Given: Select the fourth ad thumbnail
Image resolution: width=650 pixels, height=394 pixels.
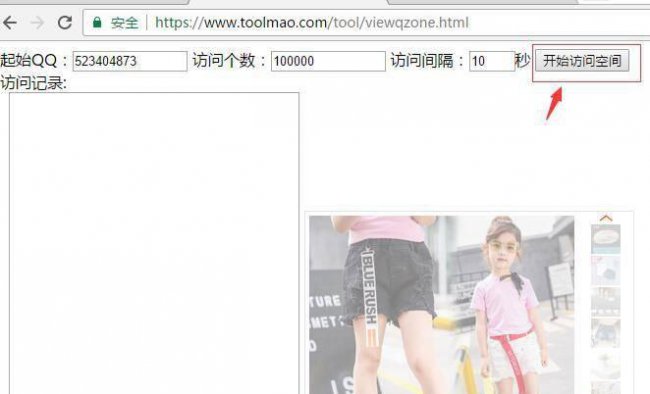Looking at the screenshot, I should pyautogui.click(x=606, y=333).
